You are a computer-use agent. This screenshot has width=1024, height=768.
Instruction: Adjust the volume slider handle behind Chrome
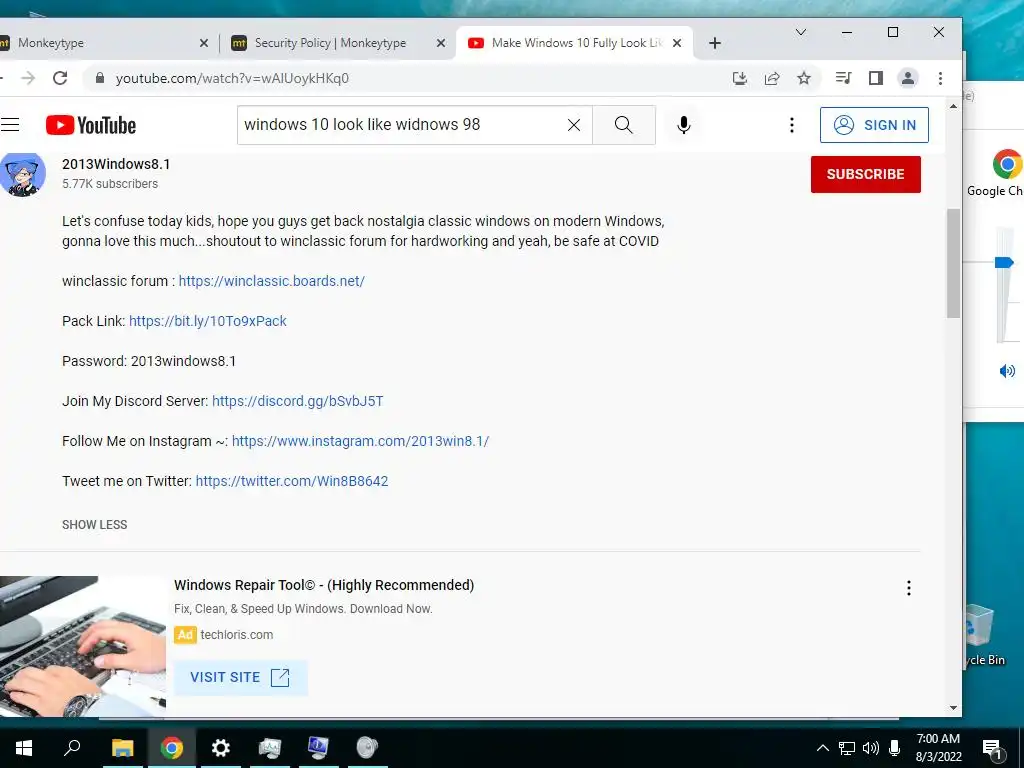tap(1004, 263)
